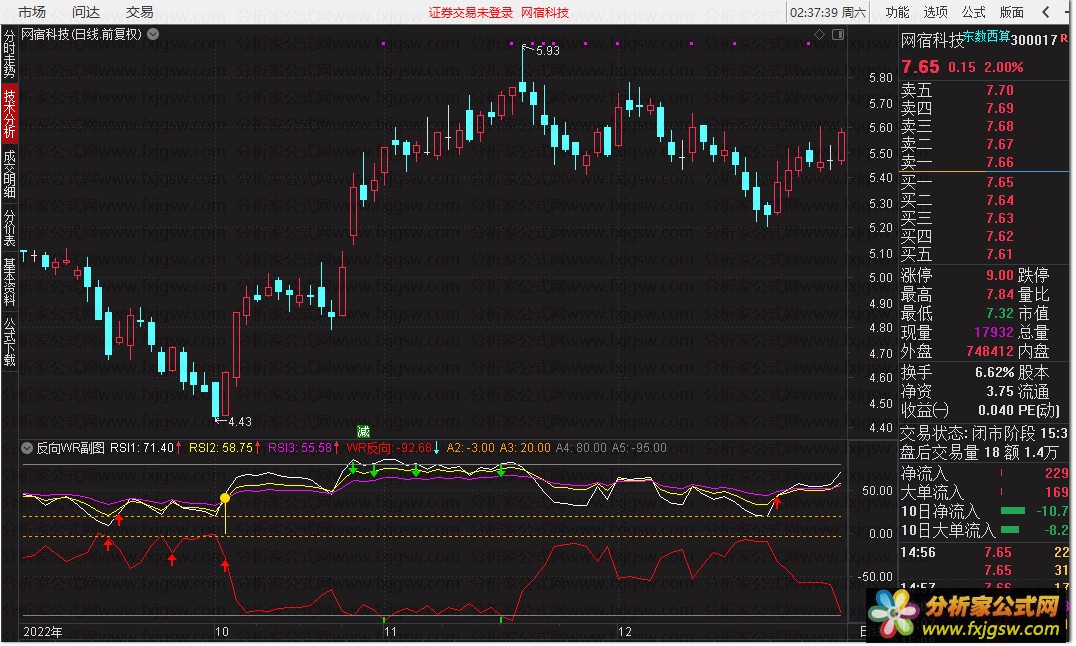
Task: Click the RSI3: 55.58 value
Action: 300,448
